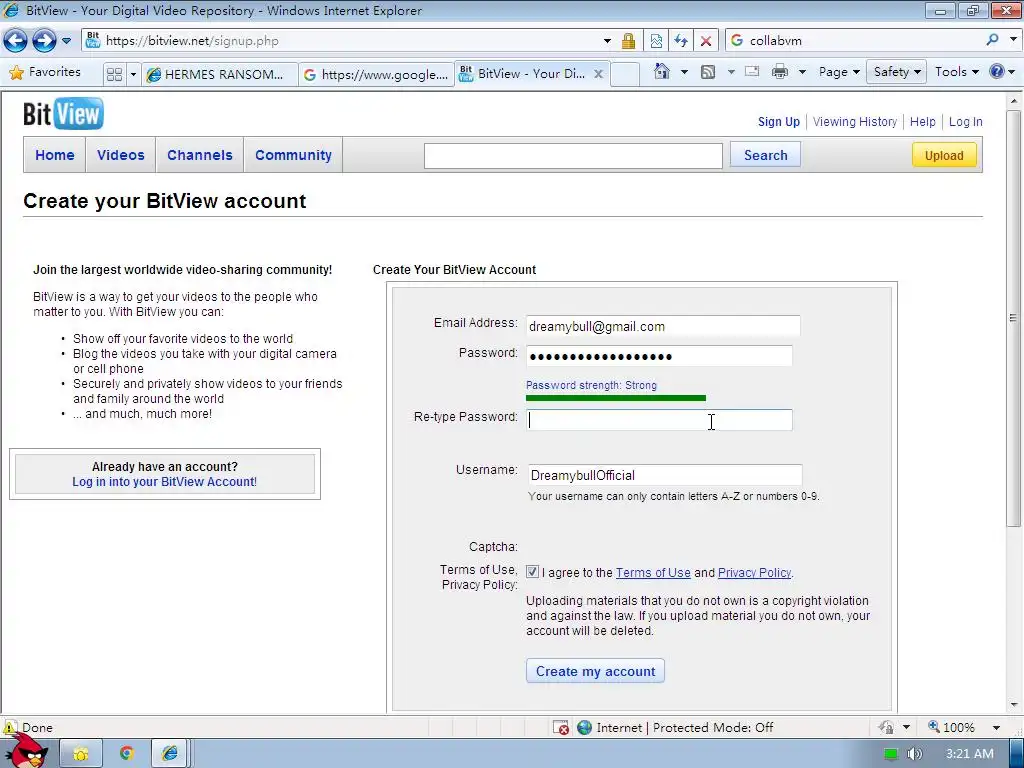Screen dimensions: 1024x768
Task: Go to the Channels navigation tab
Action: pyautogui.click(x=200, y=155)
